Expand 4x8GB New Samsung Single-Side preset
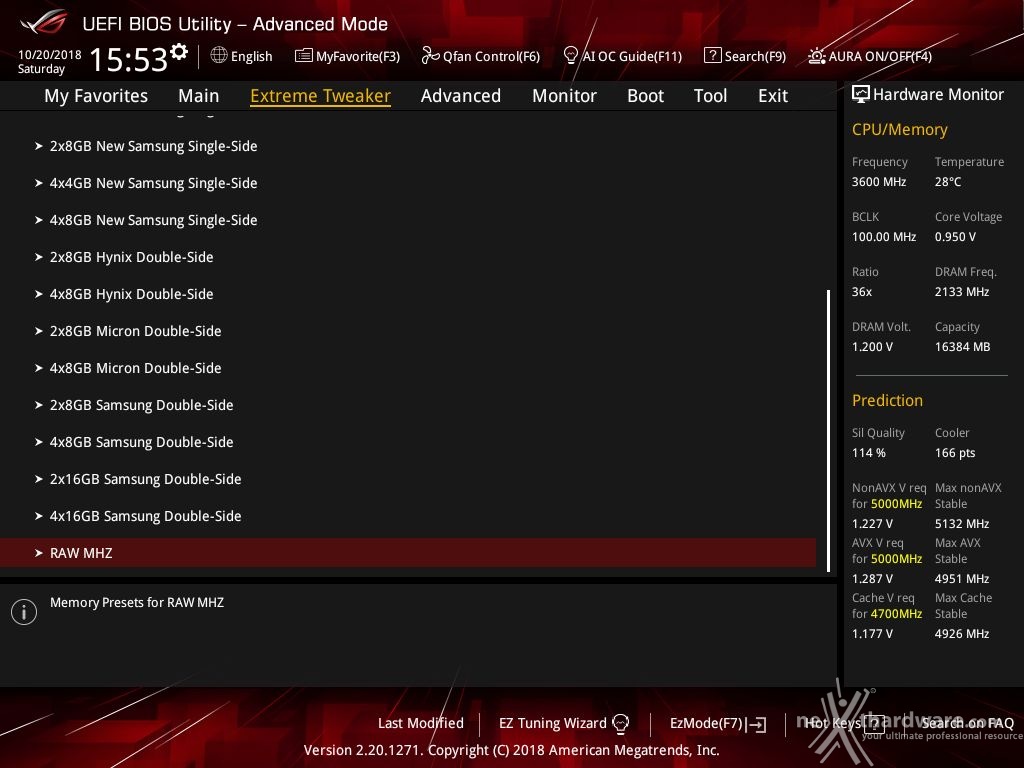 tap(408, 220)
